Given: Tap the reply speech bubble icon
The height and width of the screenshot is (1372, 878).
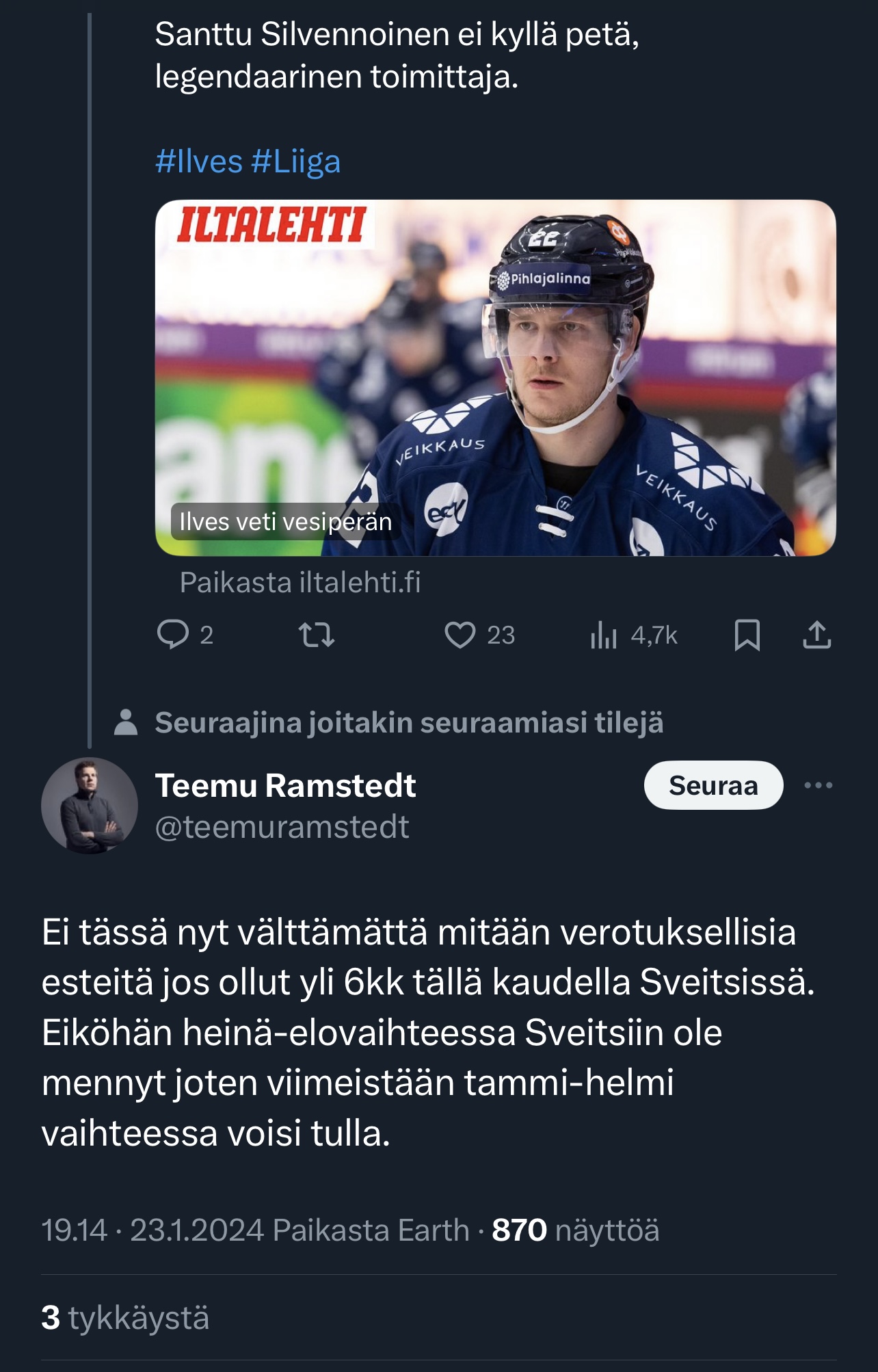Looking at the screenshot, I should pyautogui.click(x=173, y=634).
